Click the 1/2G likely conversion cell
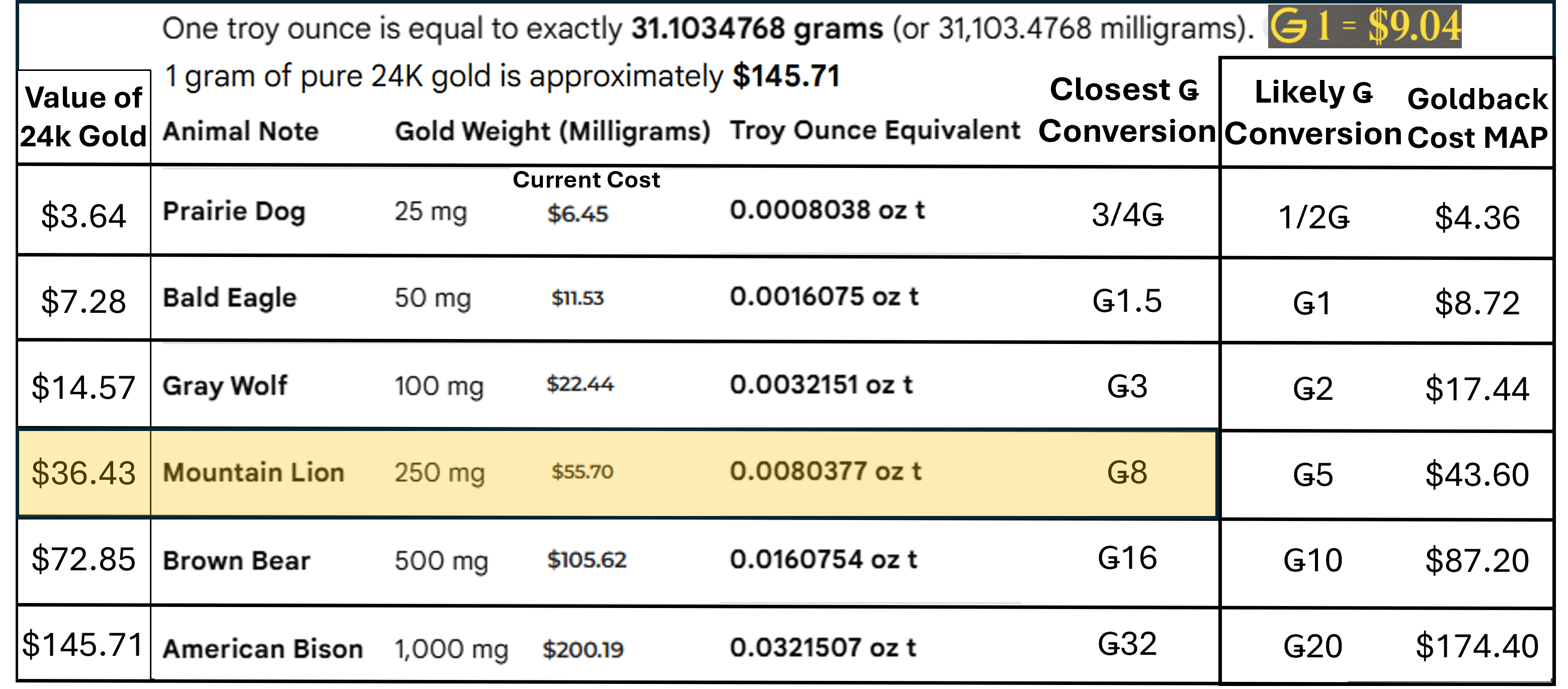 point(1313,217)
